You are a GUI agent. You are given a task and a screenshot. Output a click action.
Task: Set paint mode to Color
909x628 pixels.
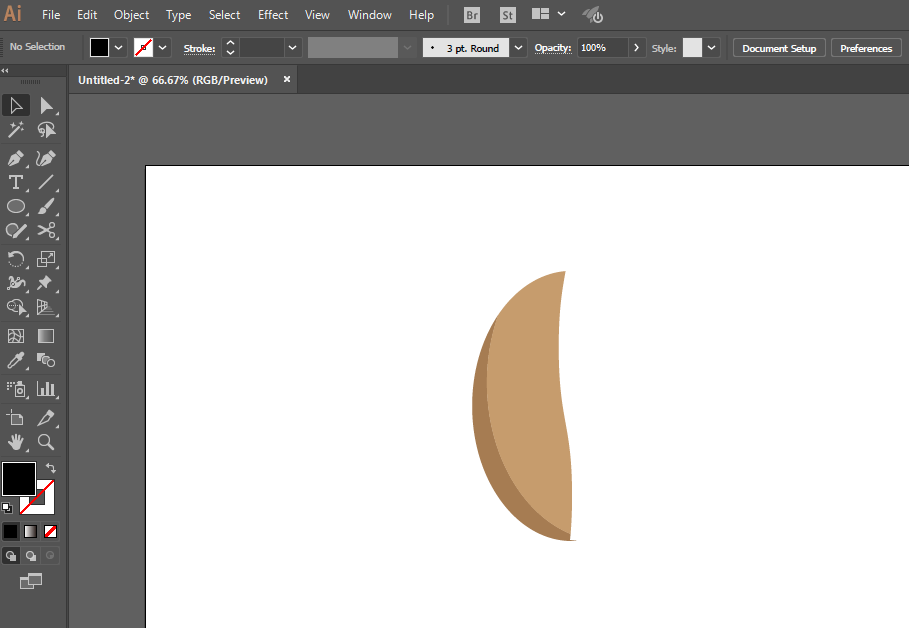pyautogui.click(x=10, y=531)
